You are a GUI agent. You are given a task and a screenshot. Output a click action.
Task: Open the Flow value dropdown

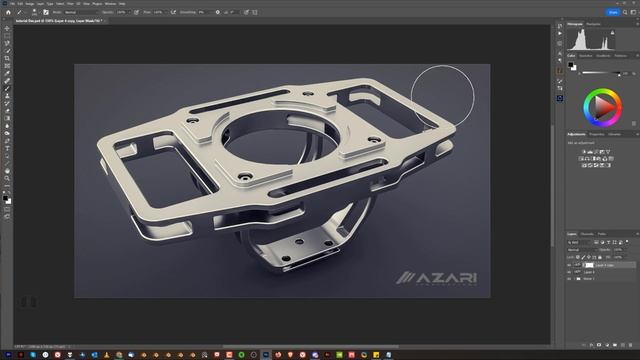click(165, 12)
